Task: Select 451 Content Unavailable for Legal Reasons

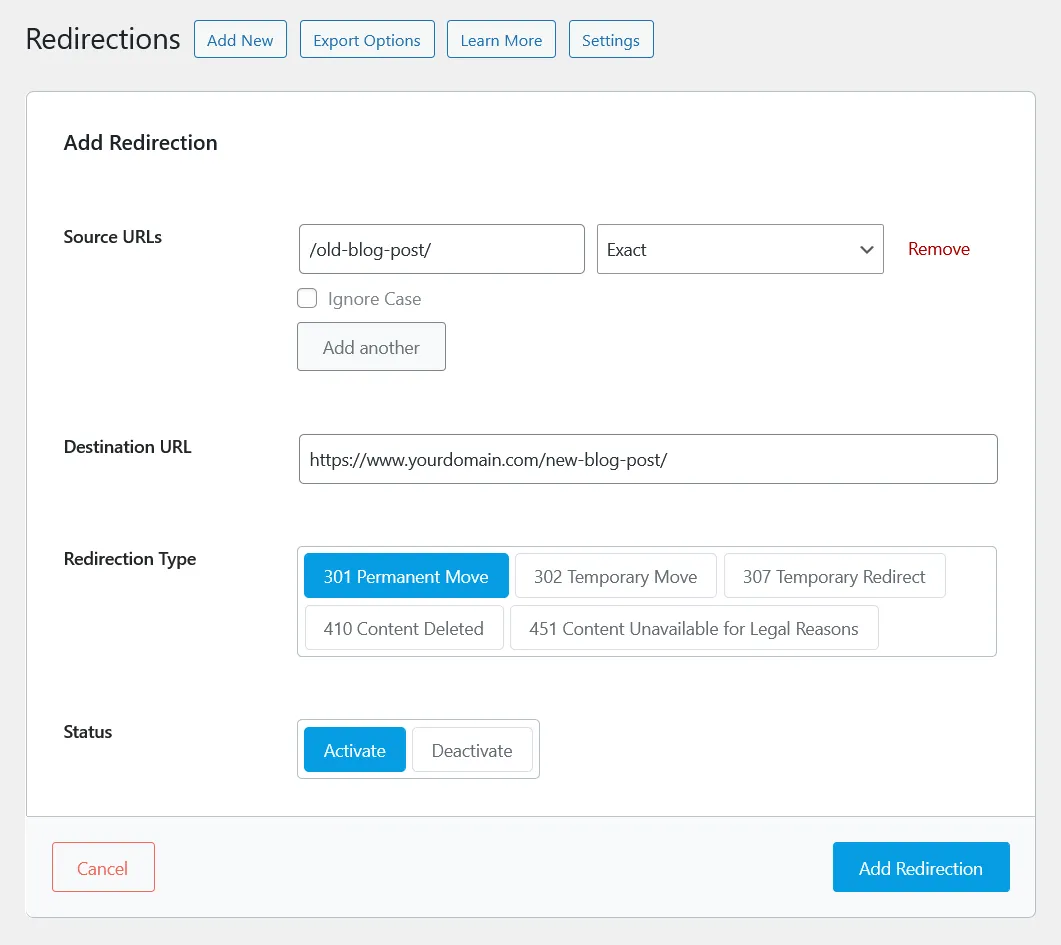Action: 693,628
